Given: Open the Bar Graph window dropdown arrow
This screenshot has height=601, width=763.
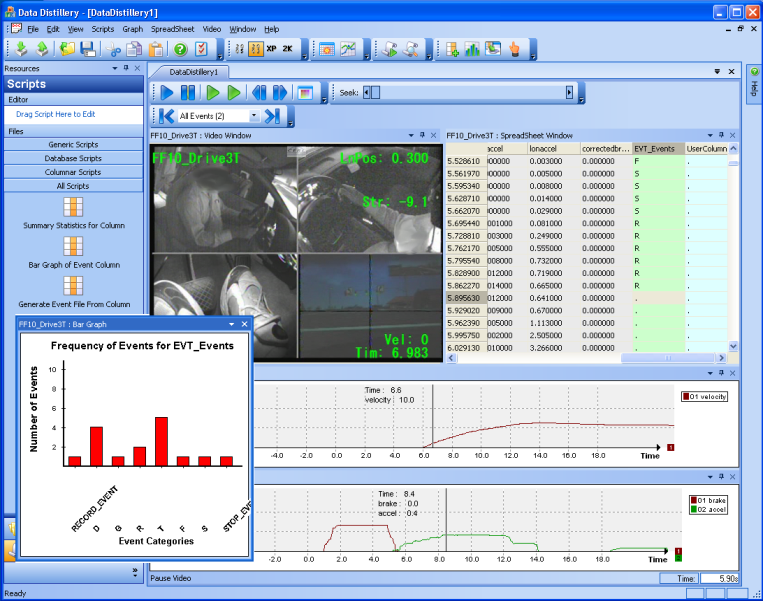Looking at the screenshot, I should click(232, 324).
